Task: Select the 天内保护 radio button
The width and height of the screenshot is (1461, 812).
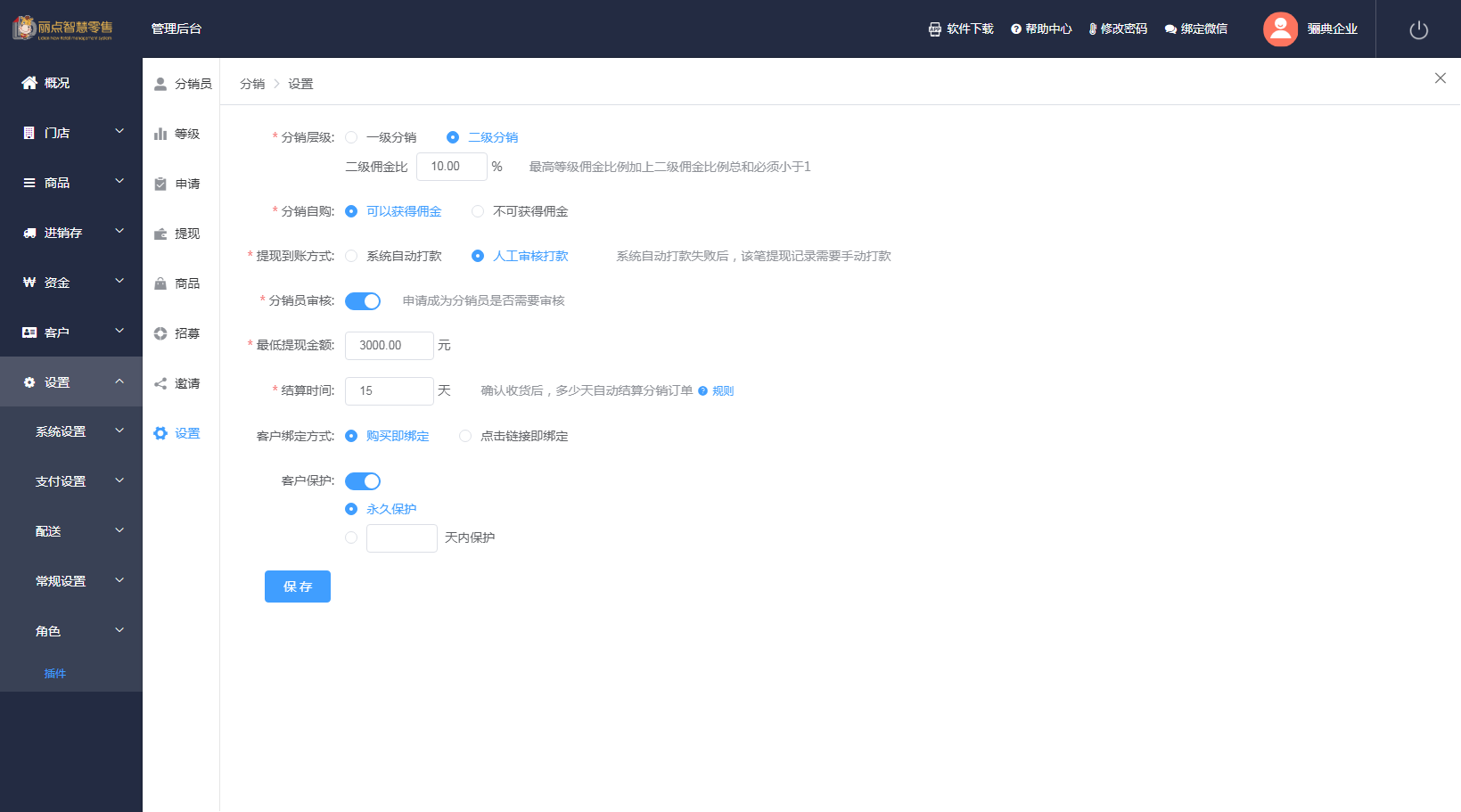Action: pos(351,537)
